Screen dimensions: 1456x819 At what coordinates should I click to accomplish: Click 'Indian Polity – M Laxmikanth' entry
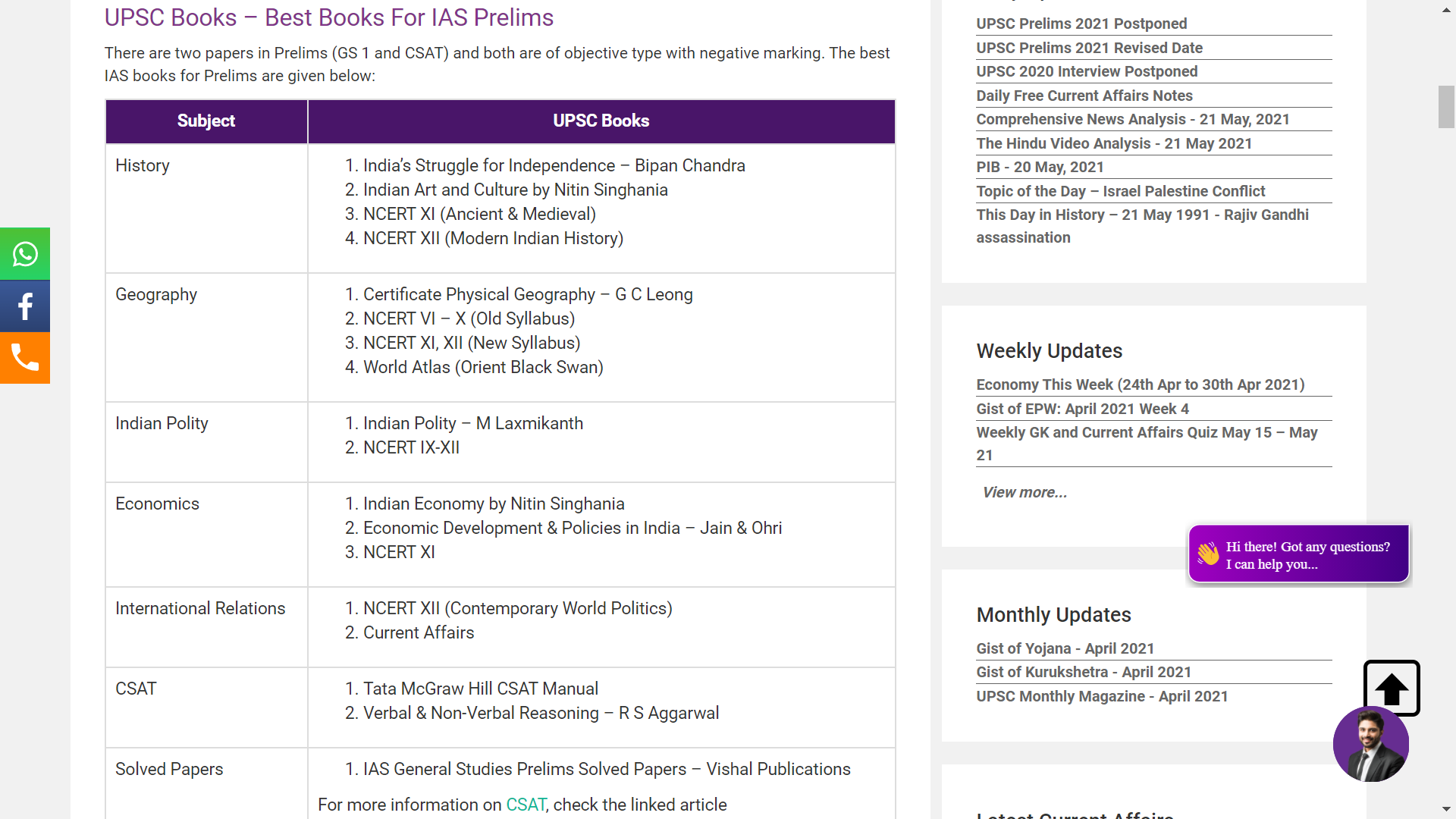[473, 423]
